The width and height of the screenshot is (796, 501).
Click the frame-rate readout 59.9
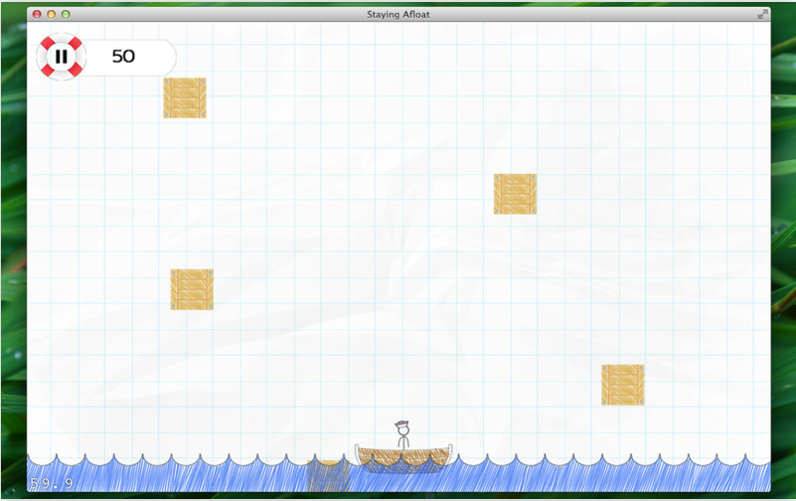tap(51, 483)
